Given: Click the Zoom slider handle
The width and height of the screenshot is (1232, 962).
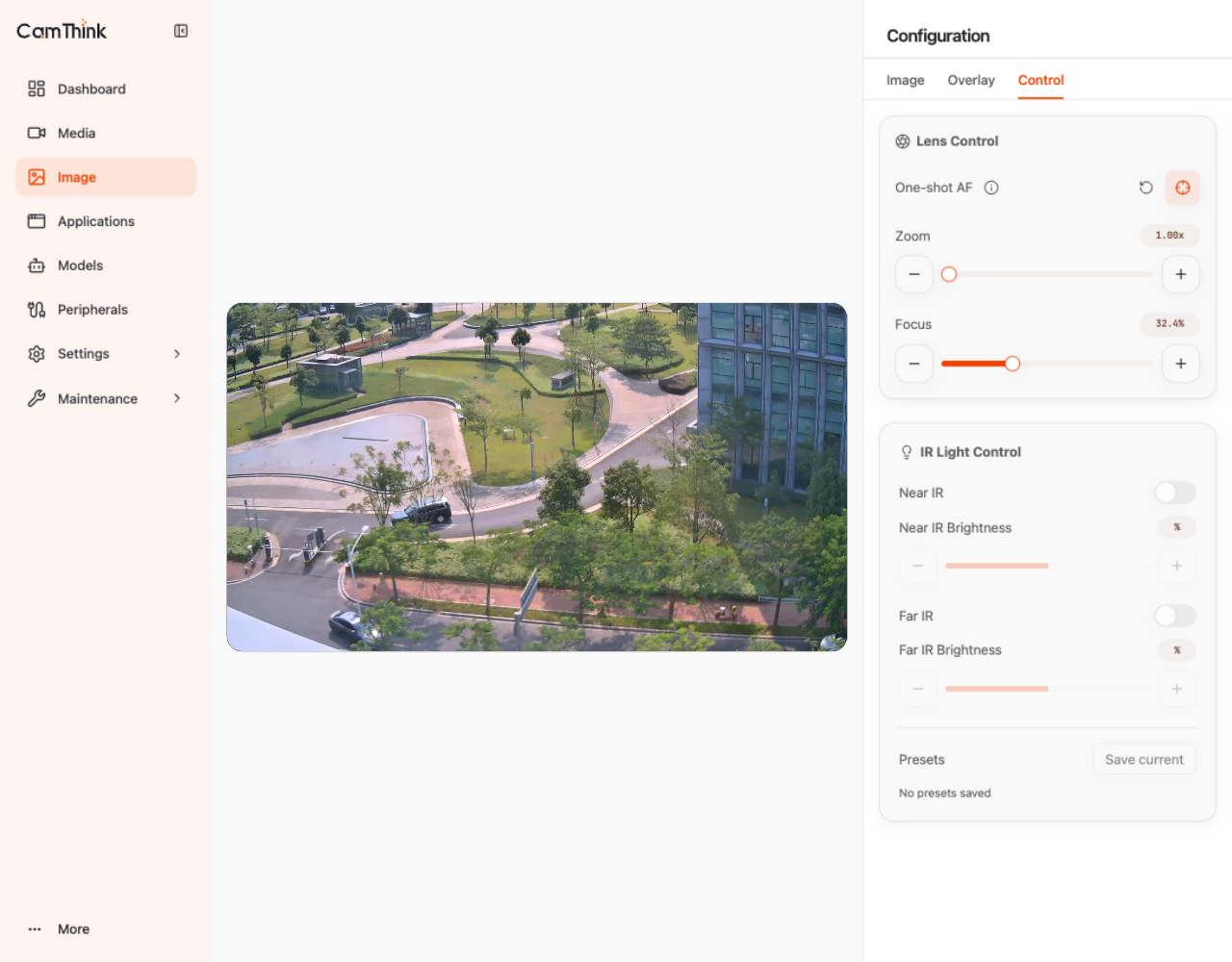Looking at the screenshot, I should tap(949, 274).
